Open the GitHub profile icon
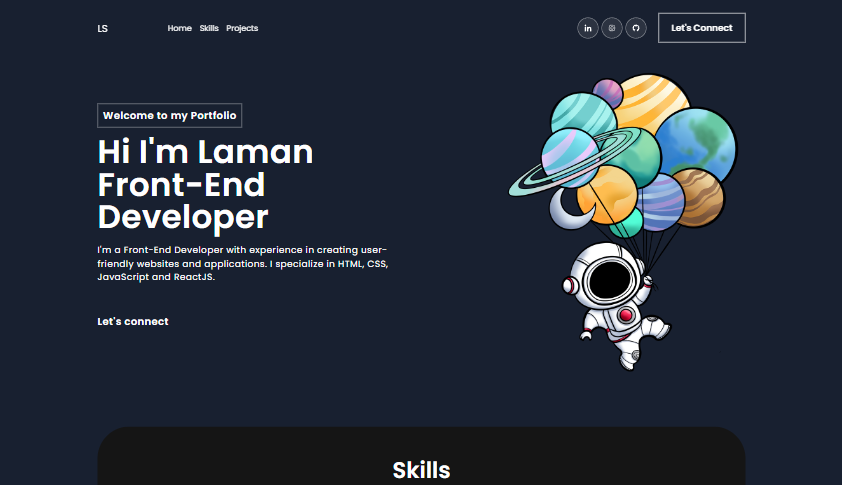This screenshot has width=842, height=485. pyautogui.click(x=636, y=28)
